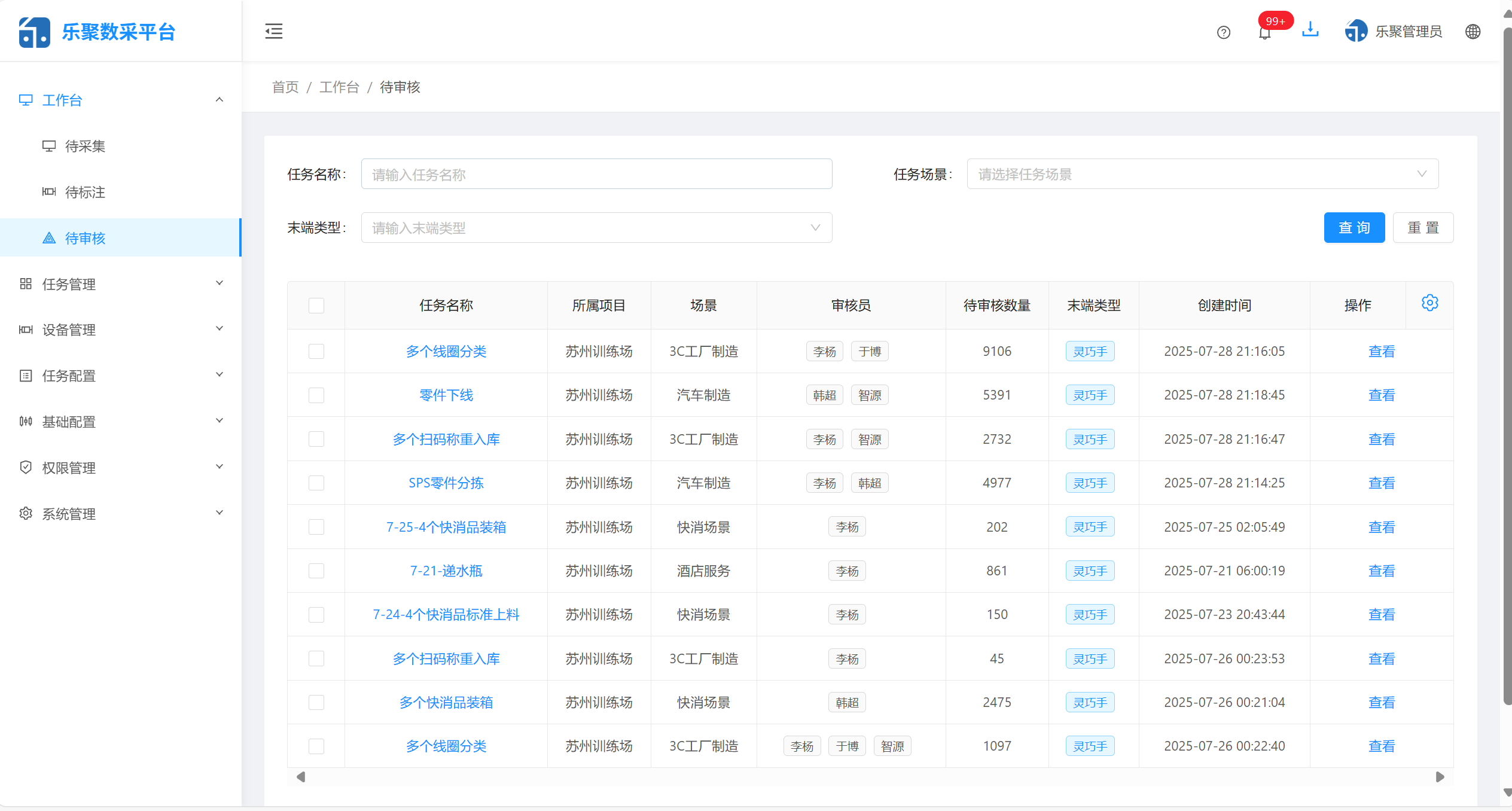
Task: Check the checkbox for the 零件下线 row
Action: pyautogui.click(x=316, y=395)
